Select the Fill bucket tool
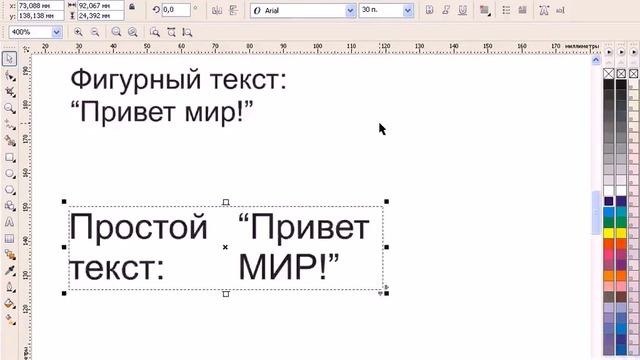 pos(10,303)
